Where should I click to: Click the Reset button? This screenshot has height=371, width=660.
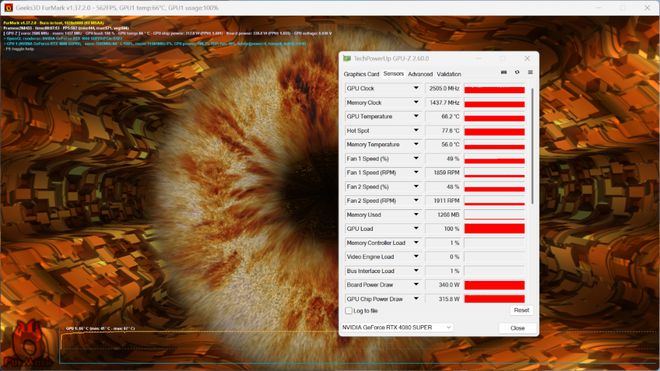[x=521, y=310]
